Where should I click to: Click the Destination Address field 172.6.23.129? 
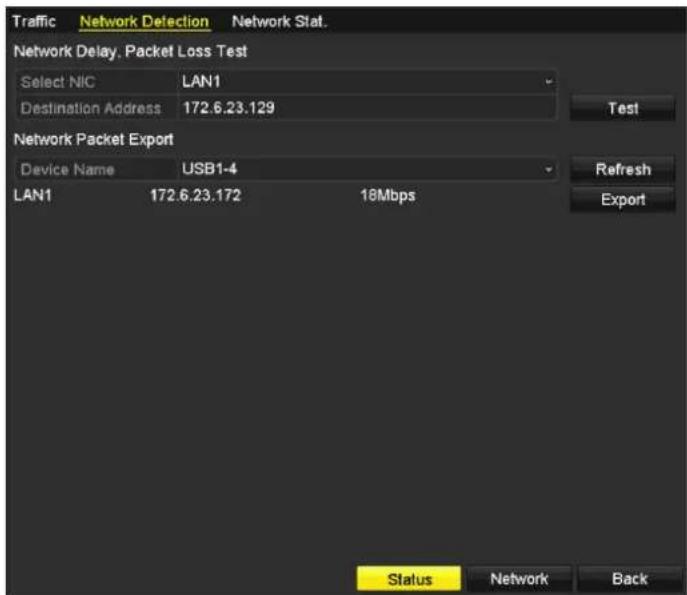tap(368, 108)
